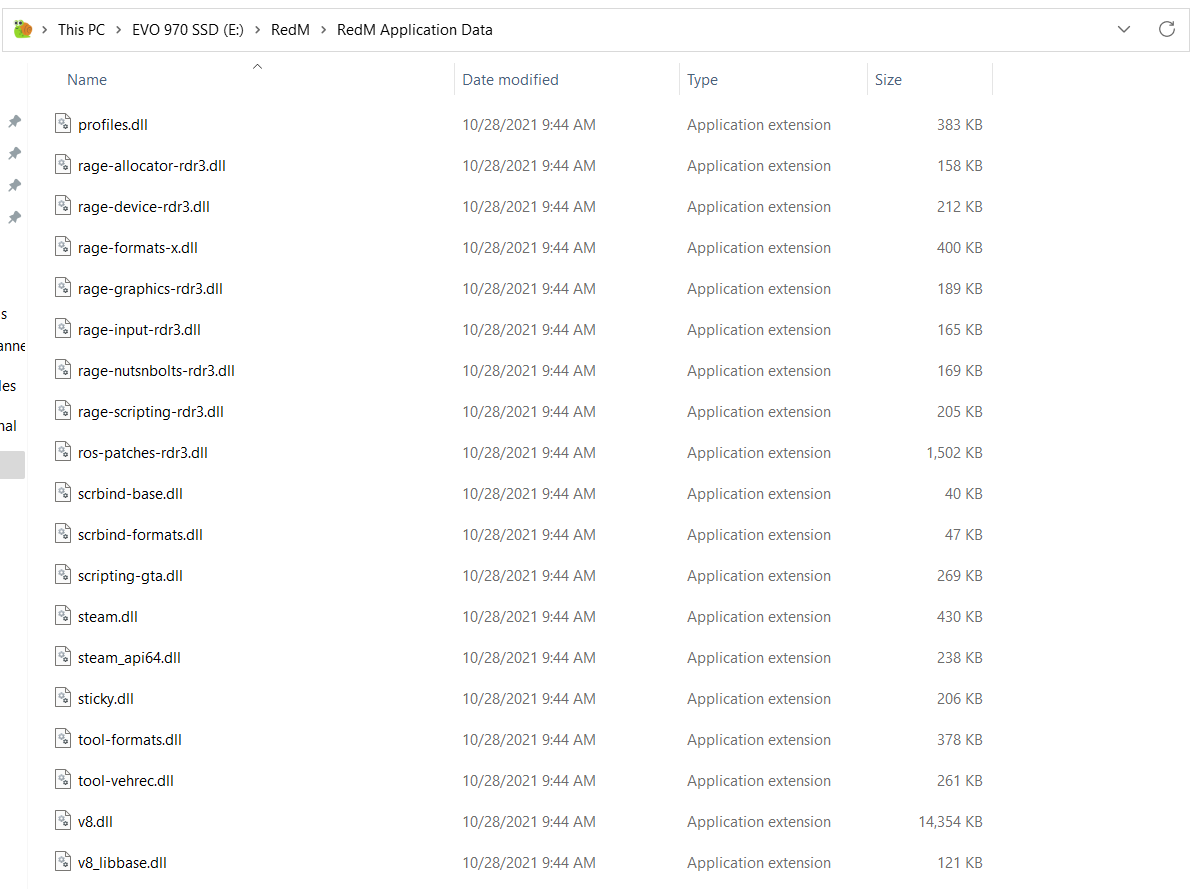1195x889 pixels.
Task: Click the rage-input-rdr3.dll file icon
Action: (63, 329)
